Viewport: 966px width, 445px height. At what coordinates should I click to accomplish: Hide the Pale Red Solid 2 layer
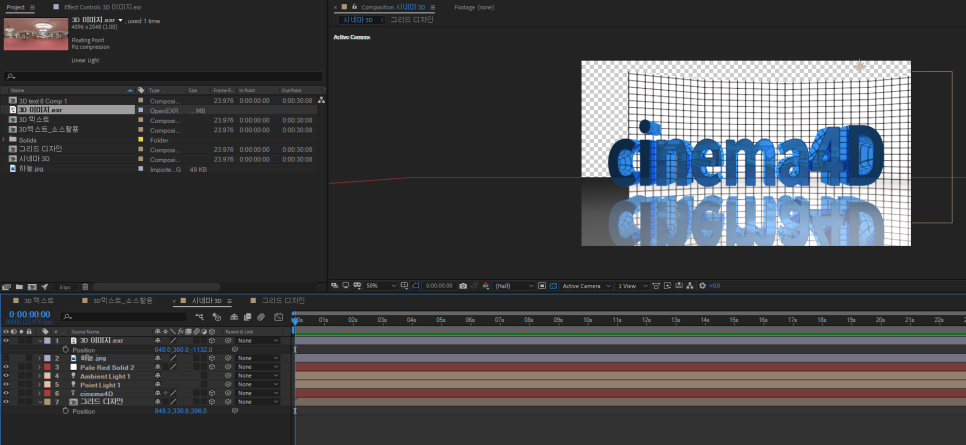click(6, 367)
